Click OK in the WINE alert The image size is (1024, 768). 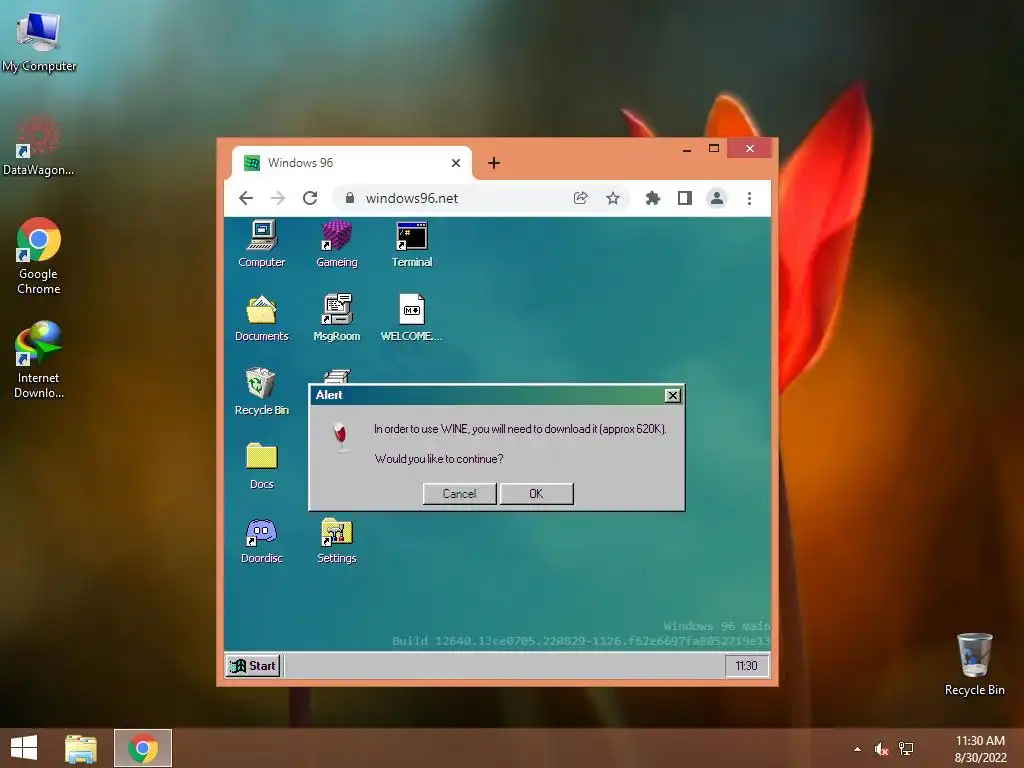[536, 494]
